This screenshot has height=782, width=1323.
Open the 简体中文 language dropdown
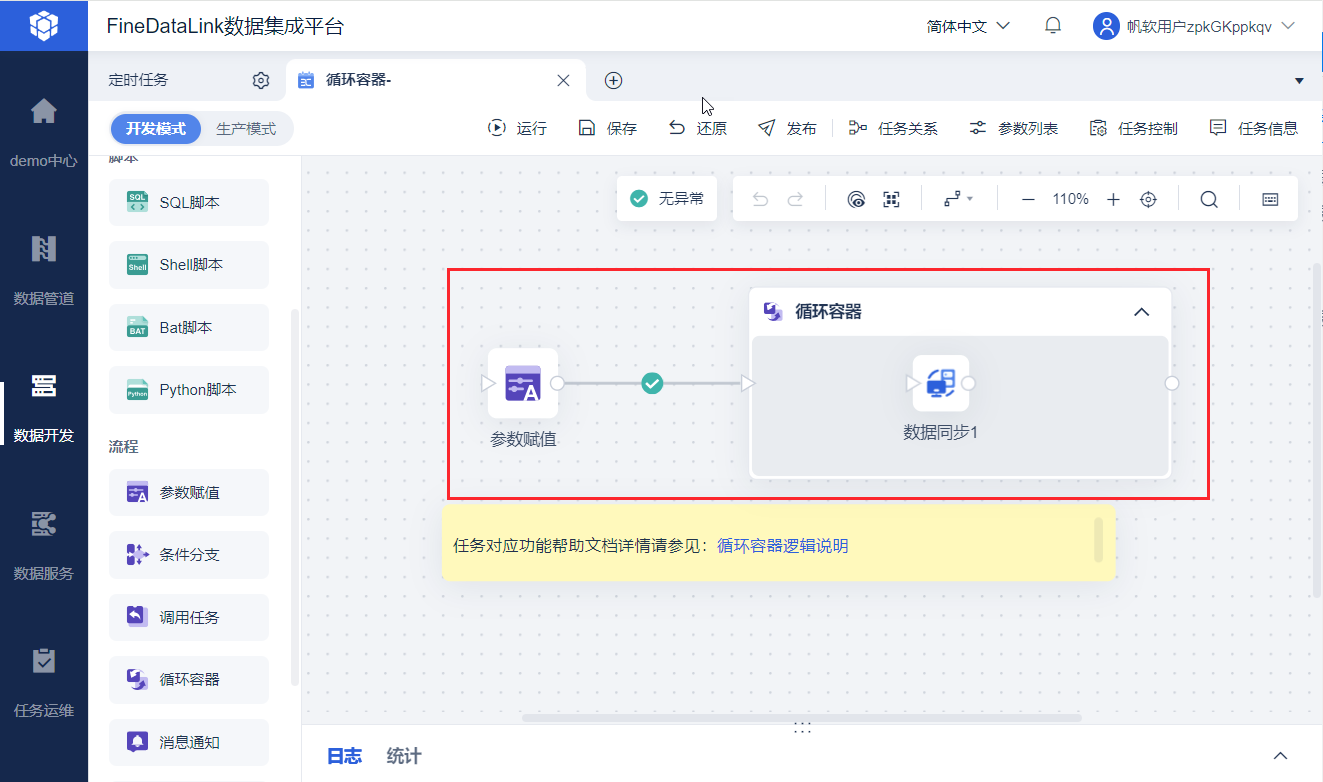click(x=968, y=26)
